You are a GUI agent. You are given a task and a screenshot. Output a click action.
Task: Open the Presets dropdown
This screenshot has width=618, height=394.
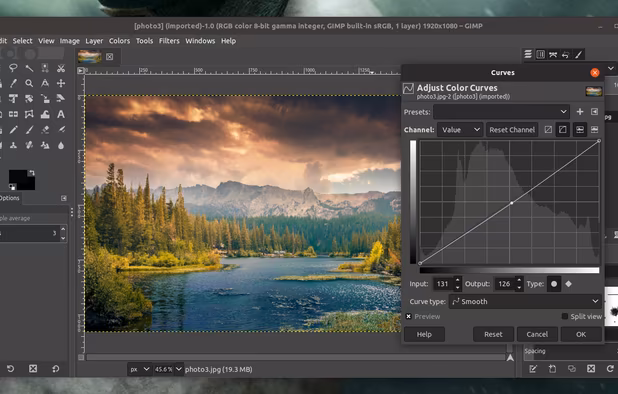coord(501,112)
